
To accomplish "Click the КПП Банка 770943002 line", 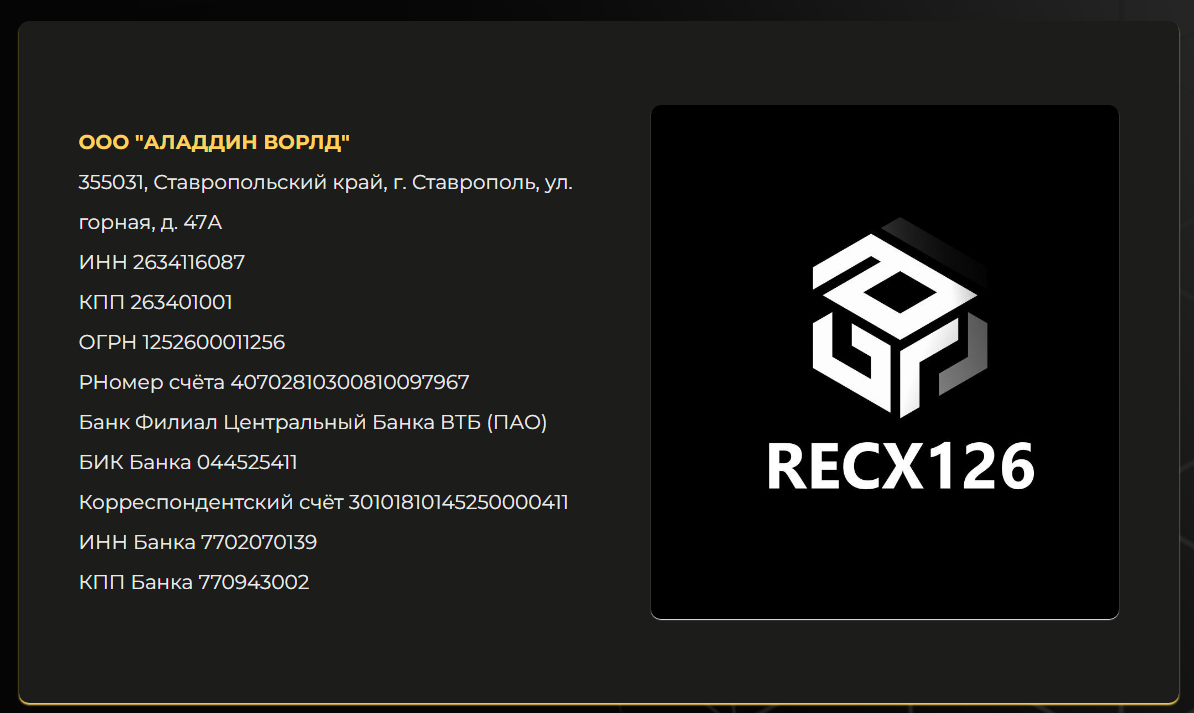I will (x=194, y=582).
